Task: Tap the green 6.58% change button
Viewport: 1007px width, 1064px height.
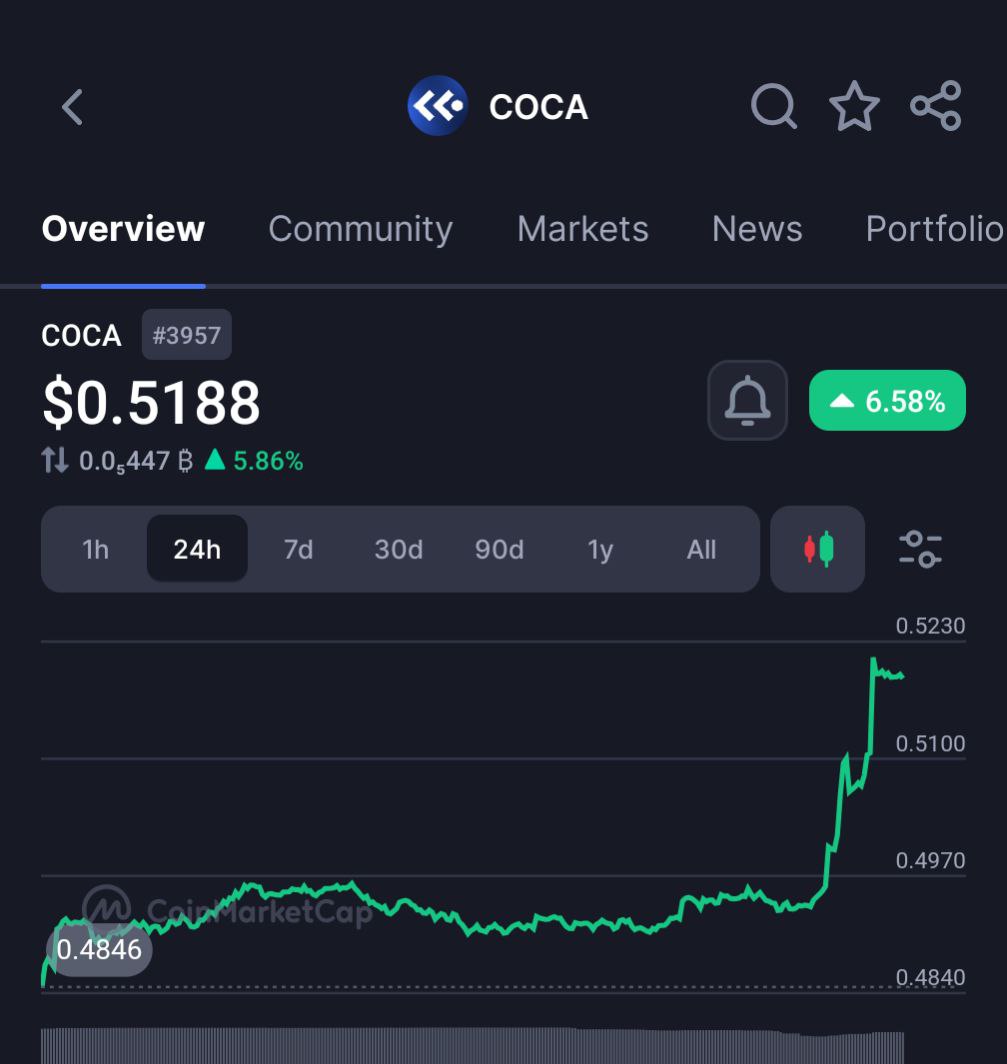Action: click(887, 400)
